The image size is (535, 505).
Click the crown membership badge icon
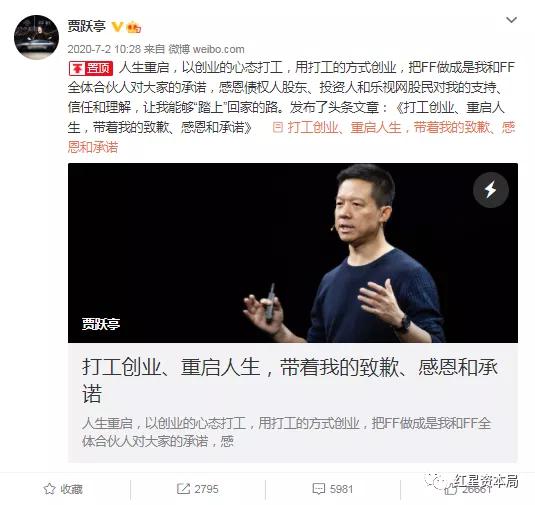click(134, 27)
